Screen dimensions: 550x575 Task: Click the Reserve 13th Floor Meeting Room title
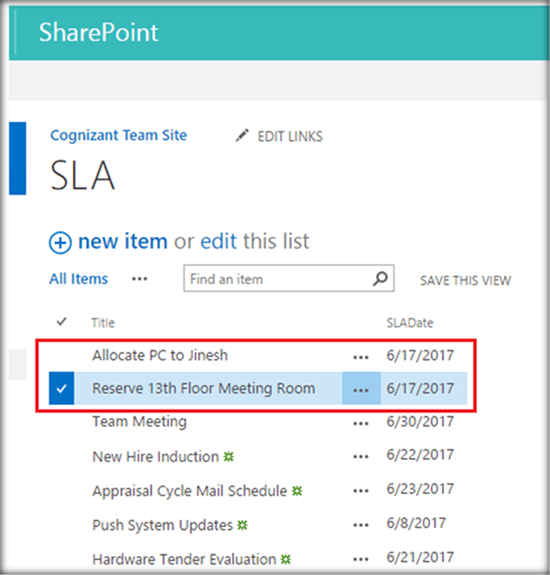coord(204,388)
